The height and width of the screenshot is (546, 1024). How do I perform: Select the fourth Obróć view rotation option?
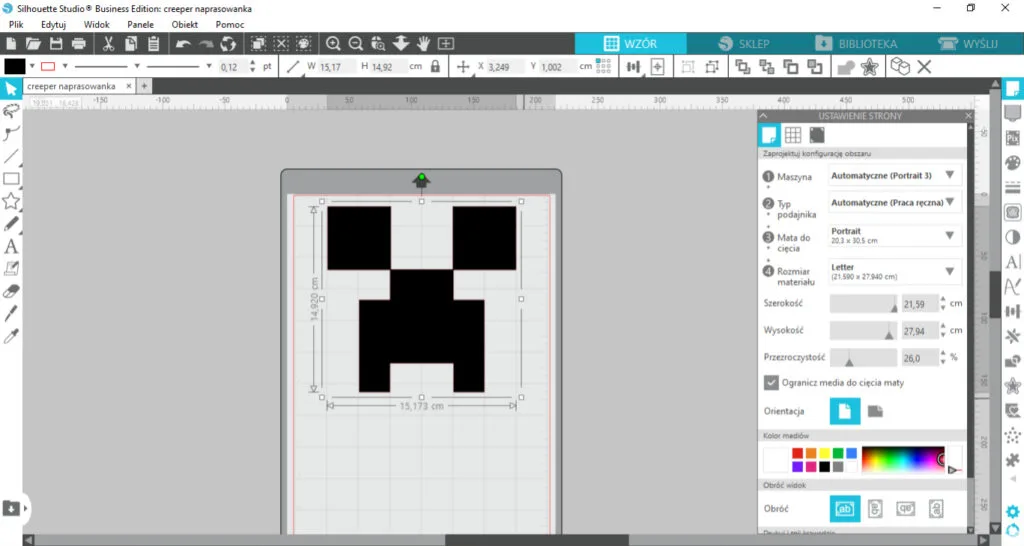click(x=936, y=509)
